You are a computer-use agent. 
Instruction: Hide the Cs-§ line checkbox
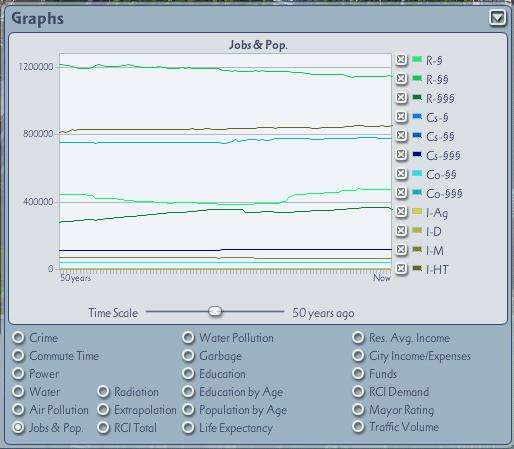point(401,117)
